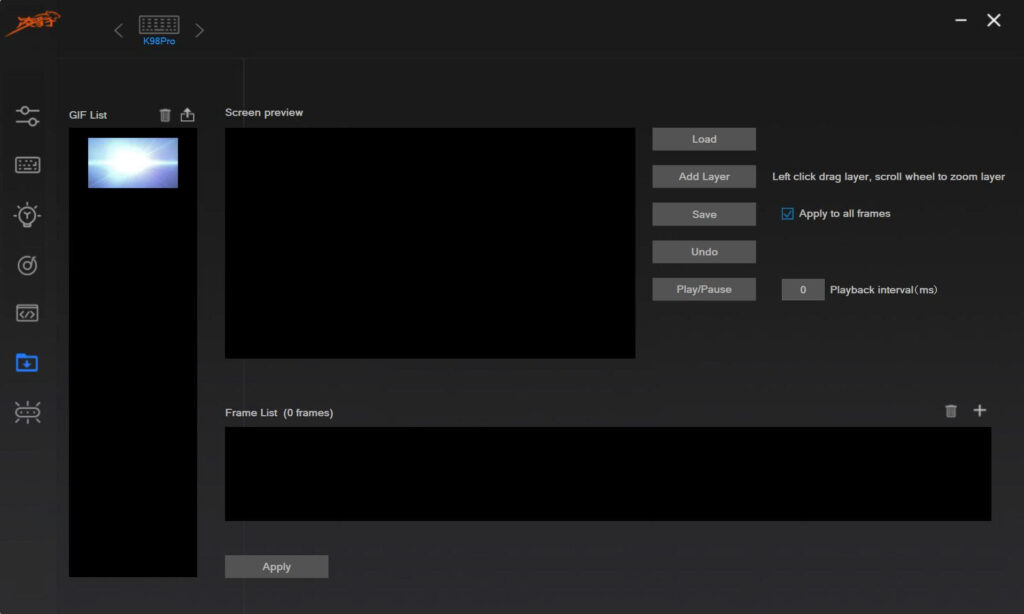Close the application window

(993, 20)
